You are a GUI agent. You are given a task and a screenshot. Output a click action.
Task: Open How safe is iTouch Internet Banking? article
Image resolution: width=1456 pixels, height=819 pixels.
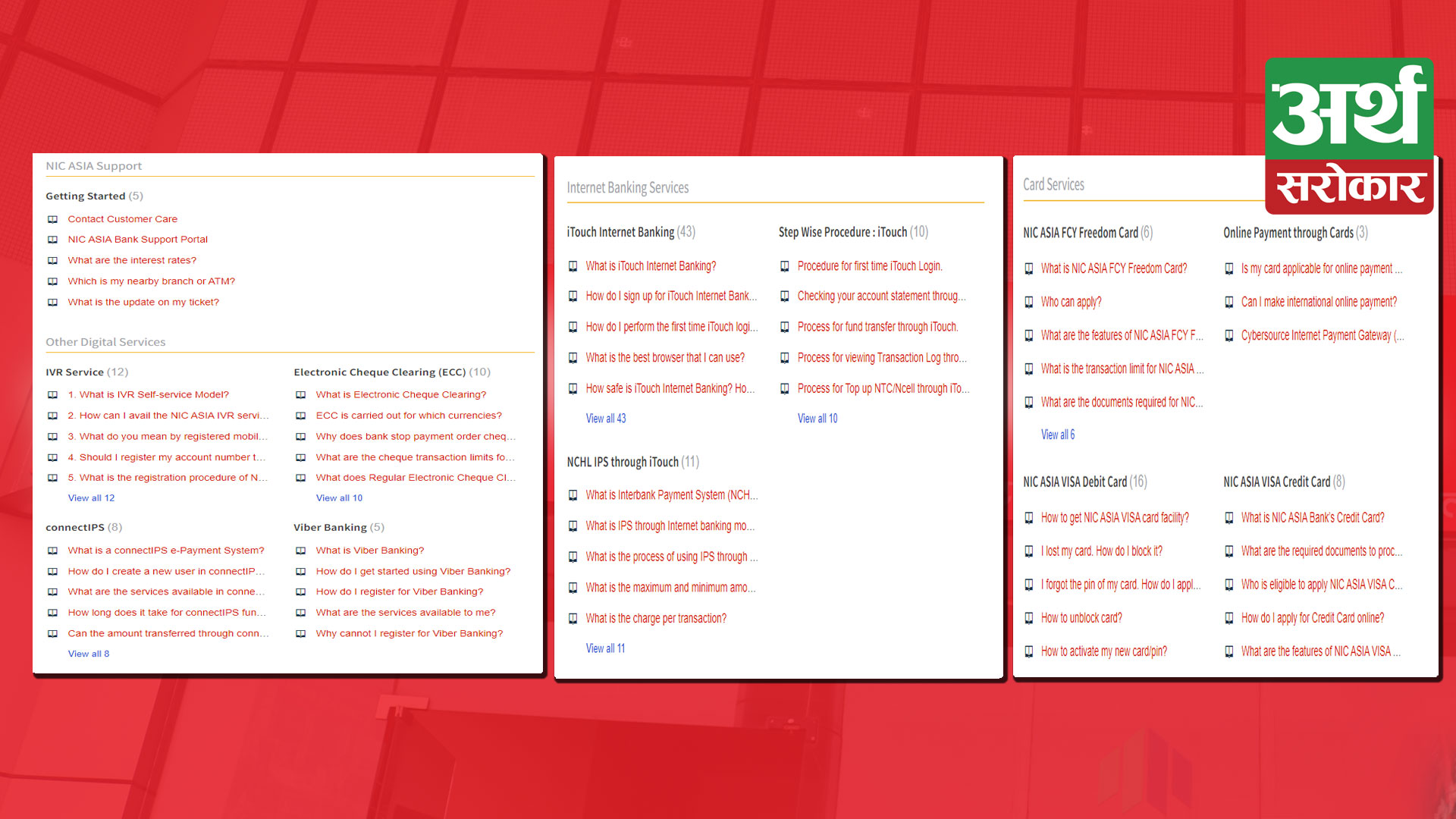(670, 388)
